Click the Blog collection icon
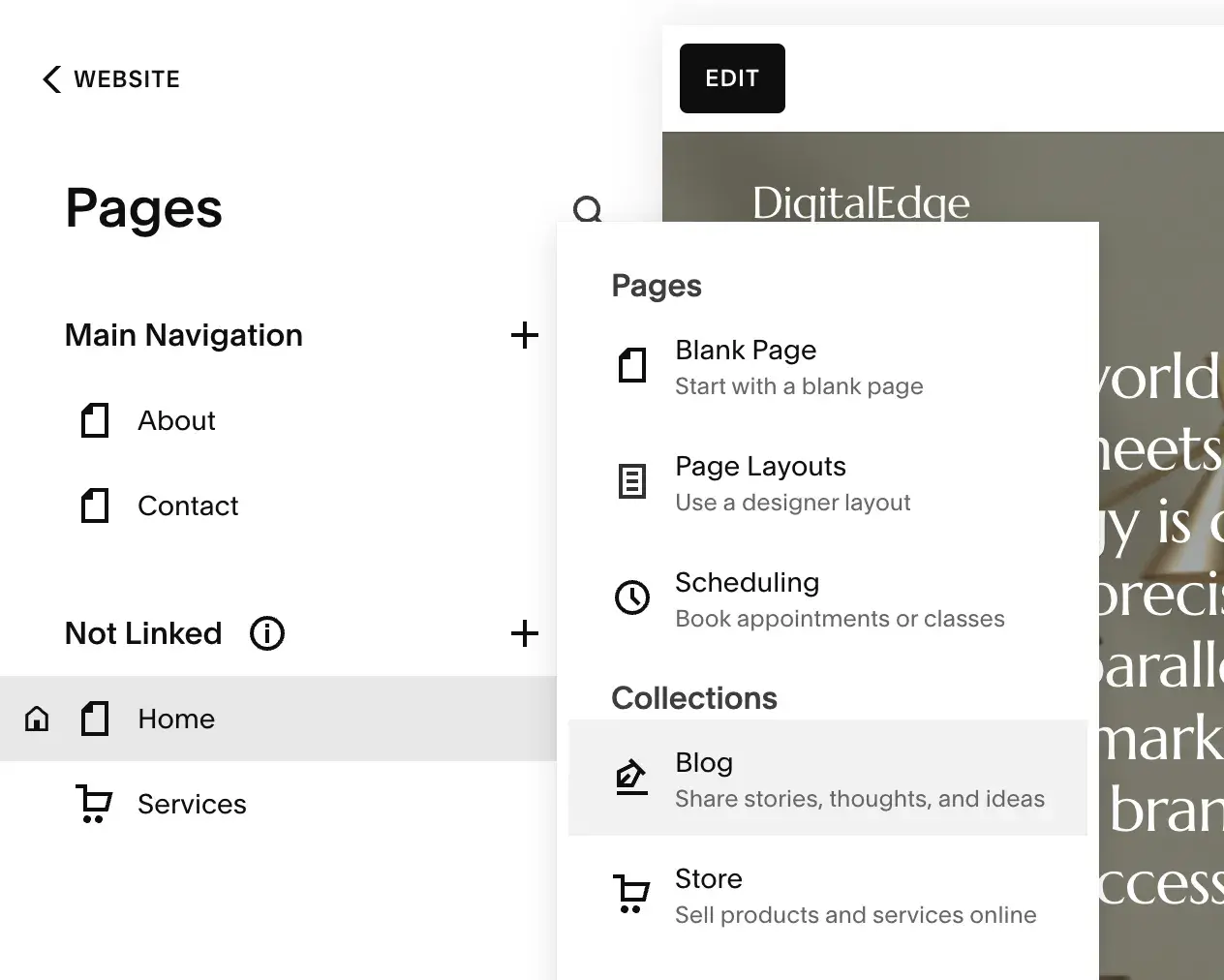Screen dimensions: 1224x980 631,778
